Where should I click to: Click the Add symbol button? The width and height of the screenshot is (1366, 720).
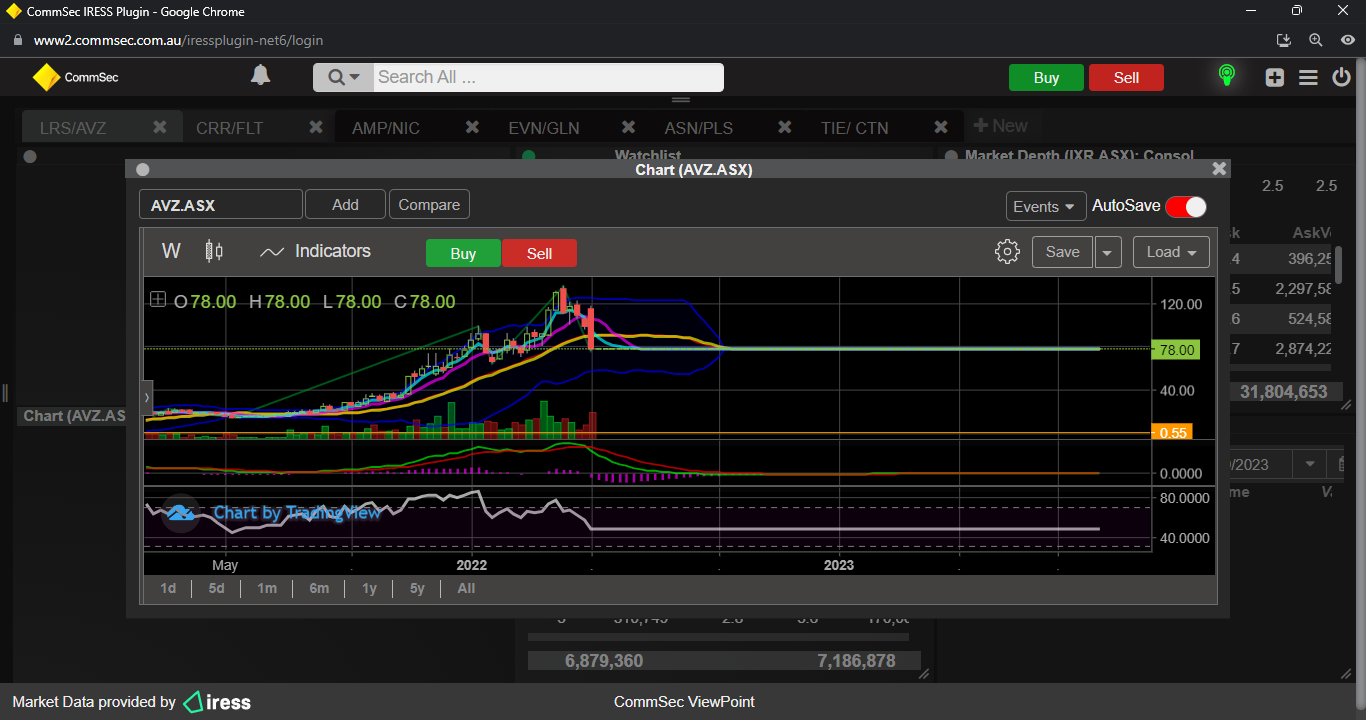[345, 205]
